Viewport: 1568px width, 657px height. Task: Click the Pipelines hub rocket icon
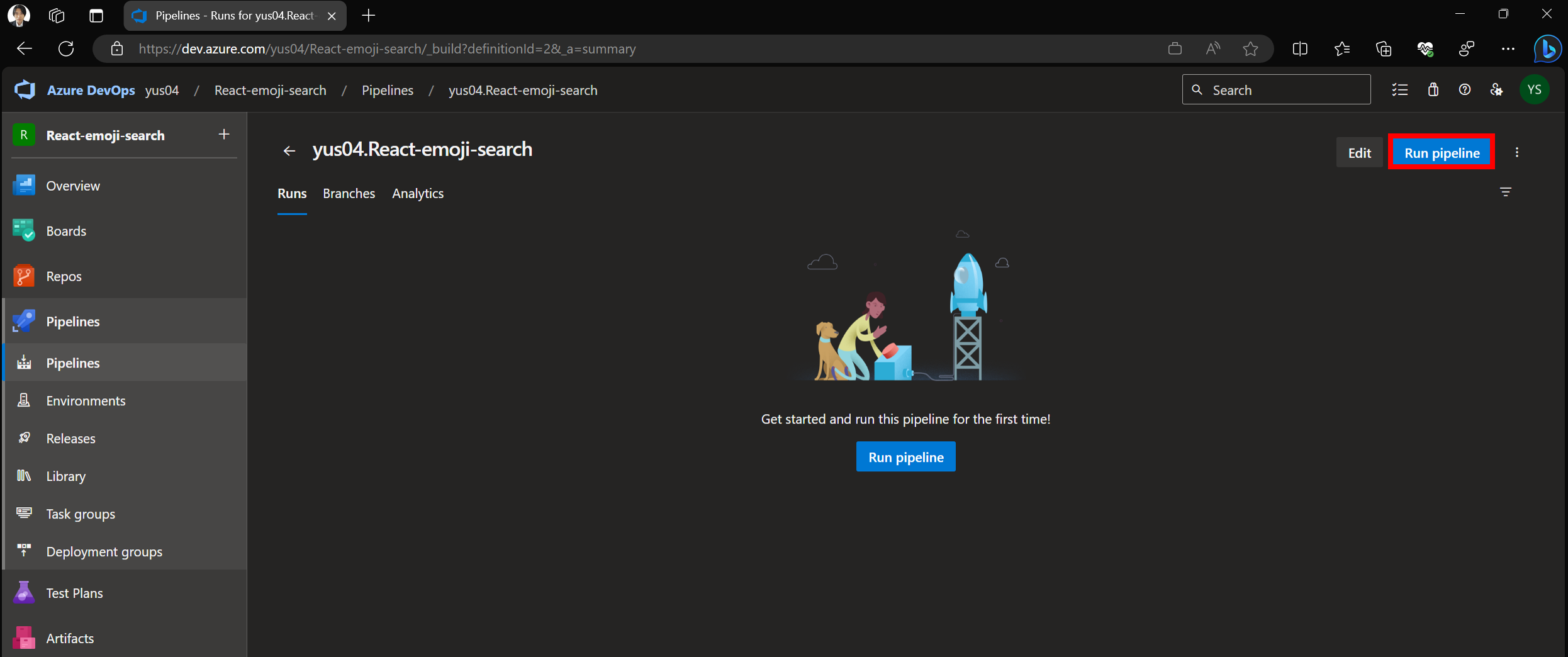[24, 322]
